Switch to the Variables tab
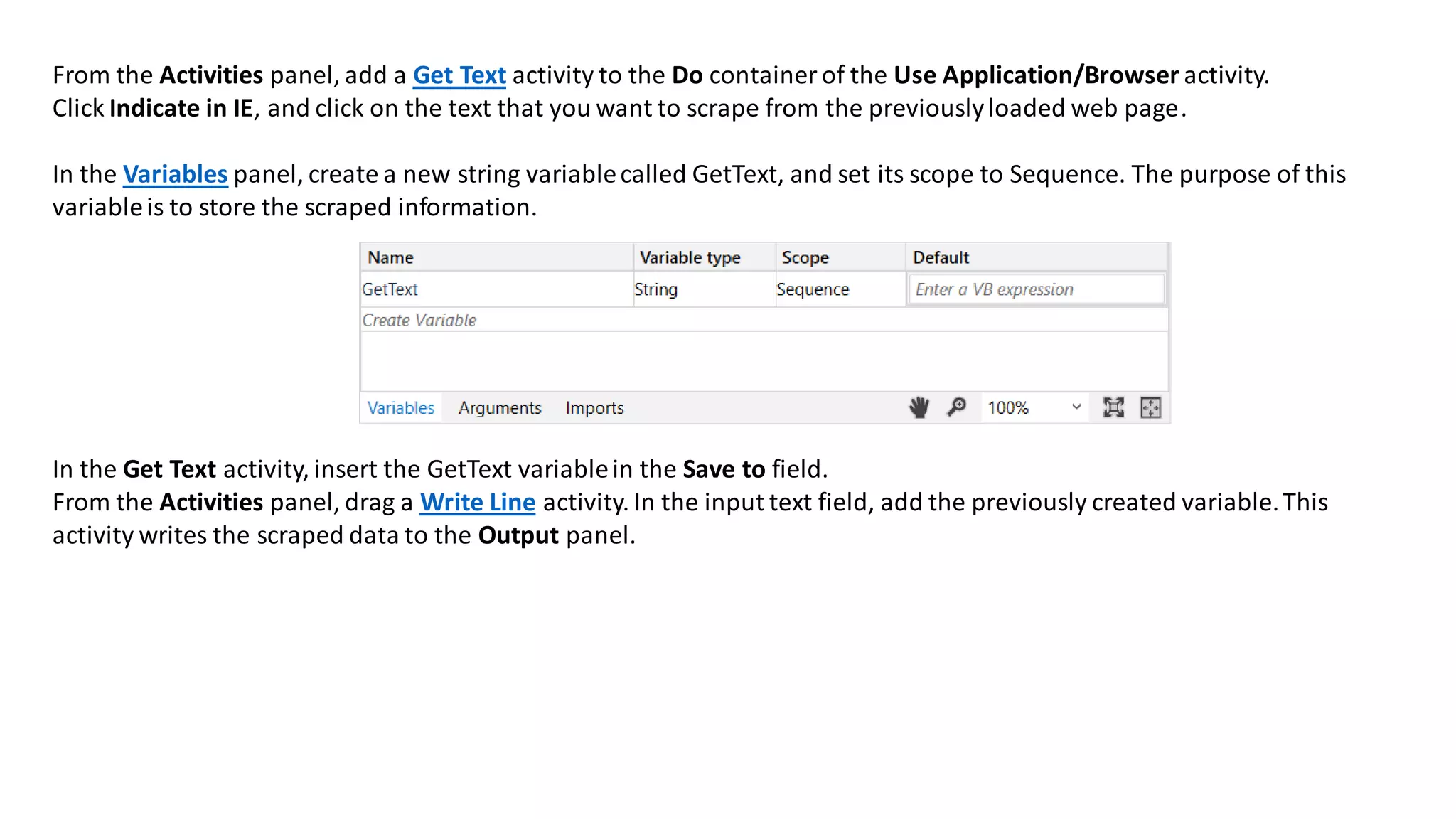Screen dimensions: 1456x819 (x=400, y=408)
